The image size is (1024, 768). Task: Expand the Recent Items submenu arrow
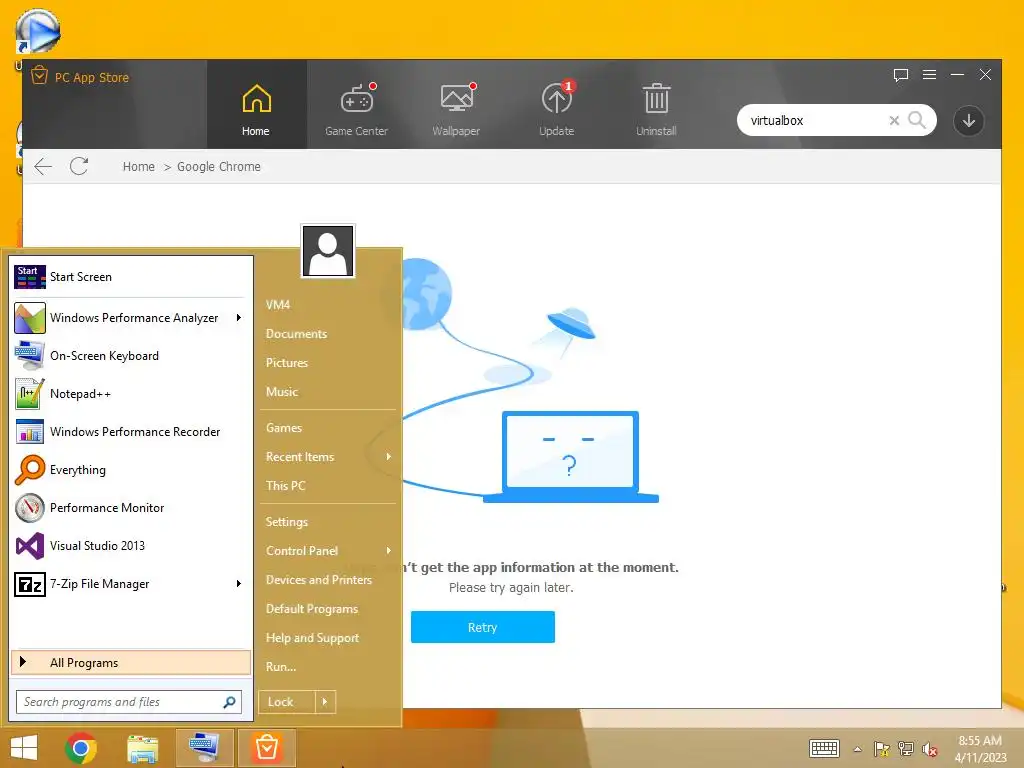pyautogui.click(x=389, y=456)
